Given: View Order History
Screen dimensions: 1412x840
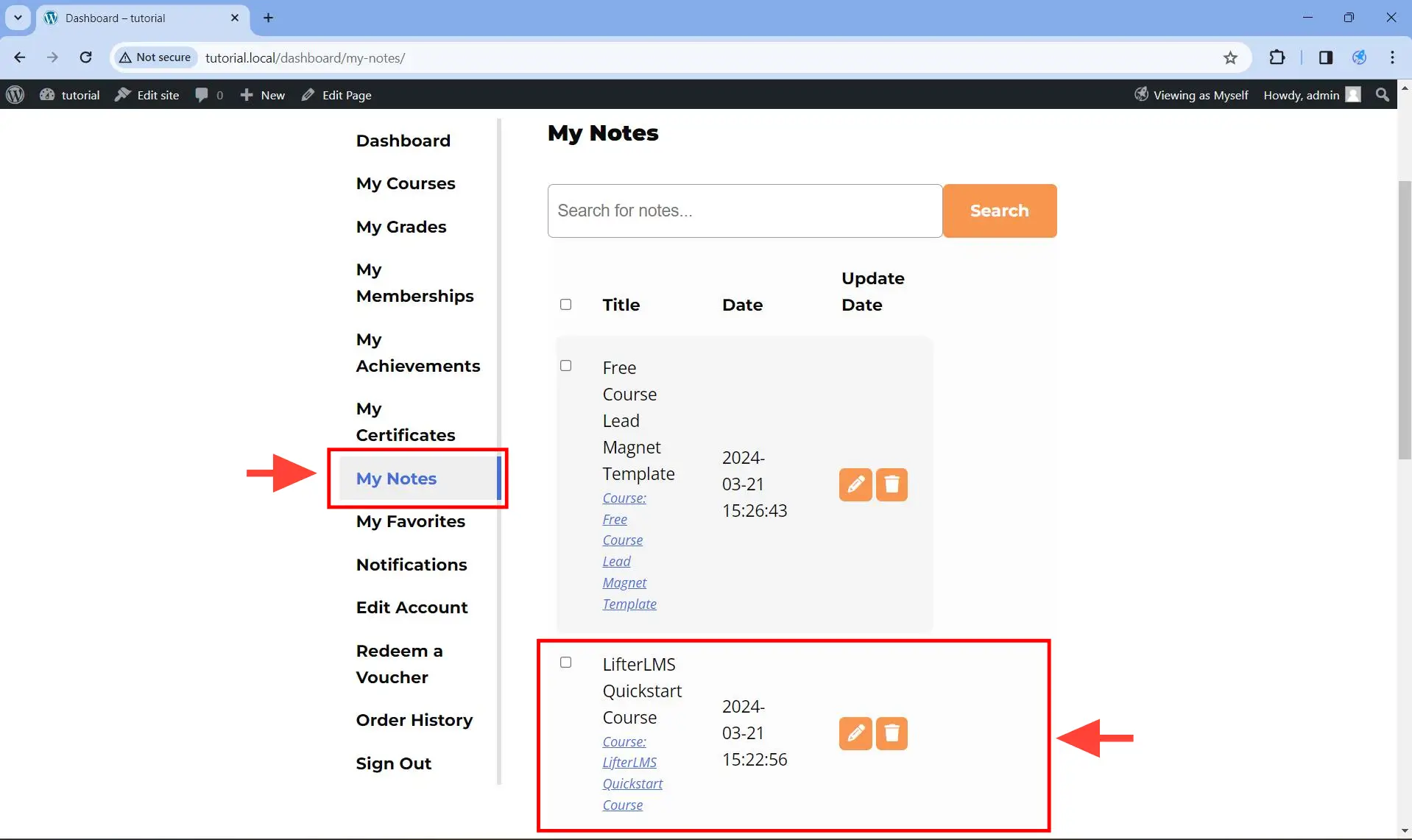Looking at the screenshot, I should click(414, 720).
